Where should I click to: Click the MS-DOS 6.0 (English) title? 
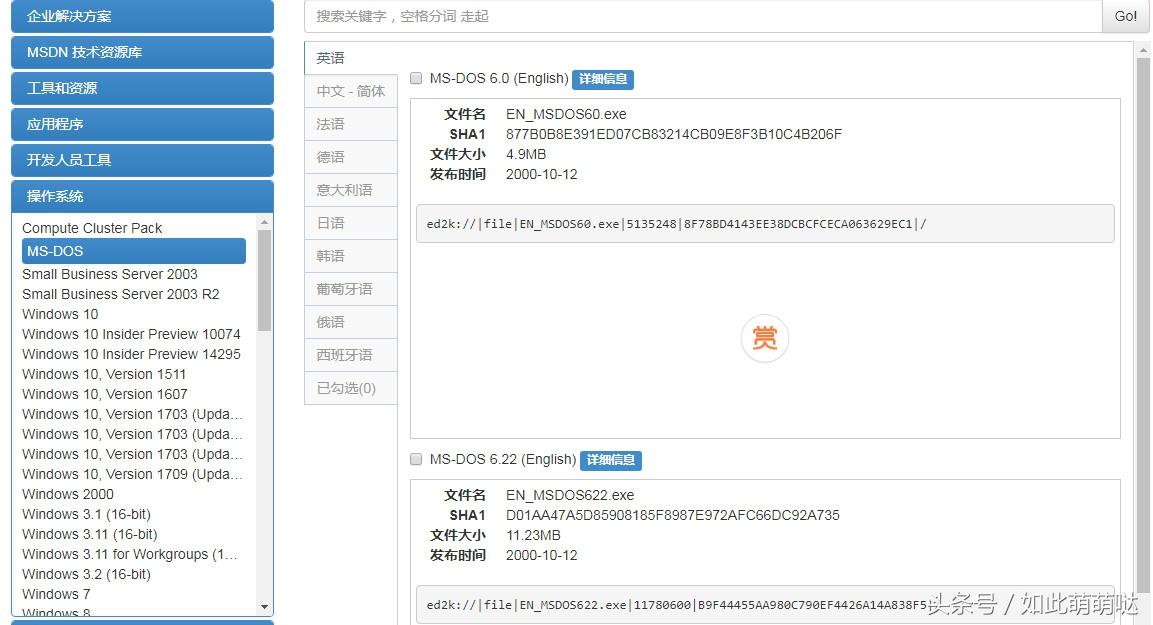[x=499, y=79]
